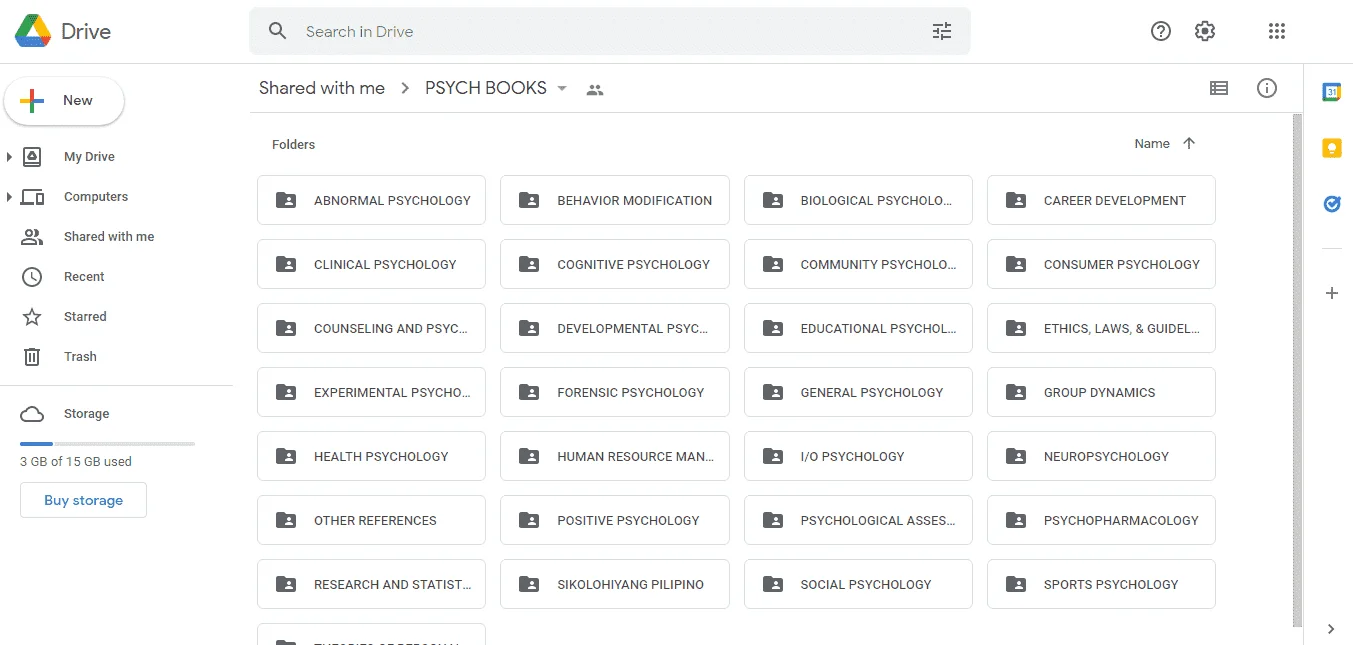Select GROUP DYNAMICS folder
This screenshot has height=645, width=1353.
coord(1101,392)
